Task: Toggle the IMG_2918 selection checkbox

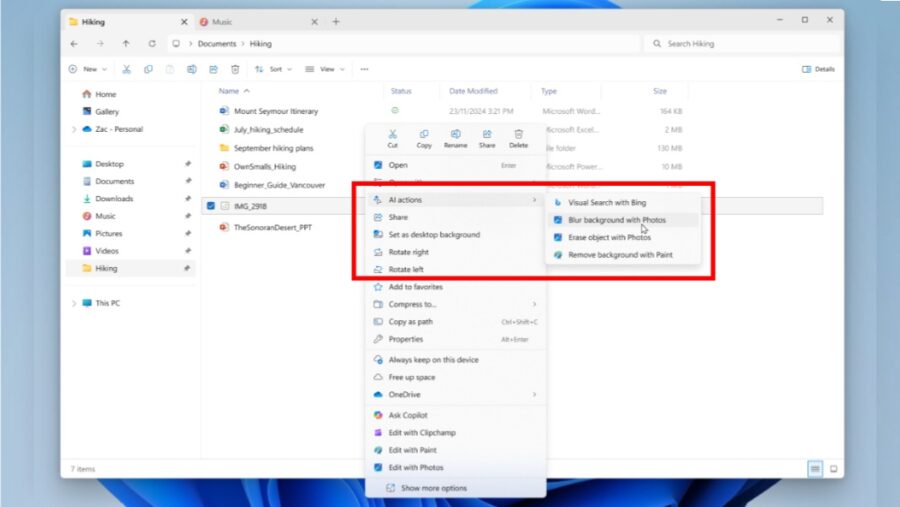Action: [x=211, y=206]
